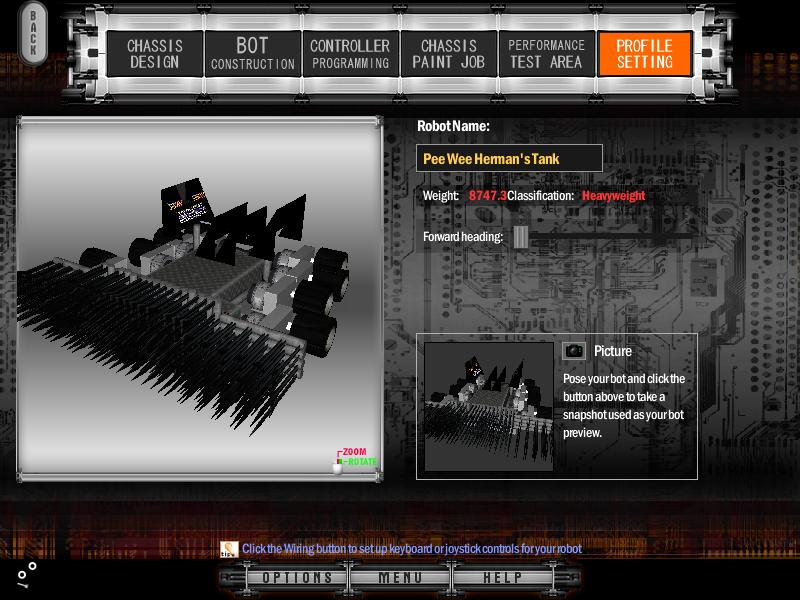This screenshot has width=800, height=600.
Task: Switch to the Bot Construction tab
Action: [253, 54]
